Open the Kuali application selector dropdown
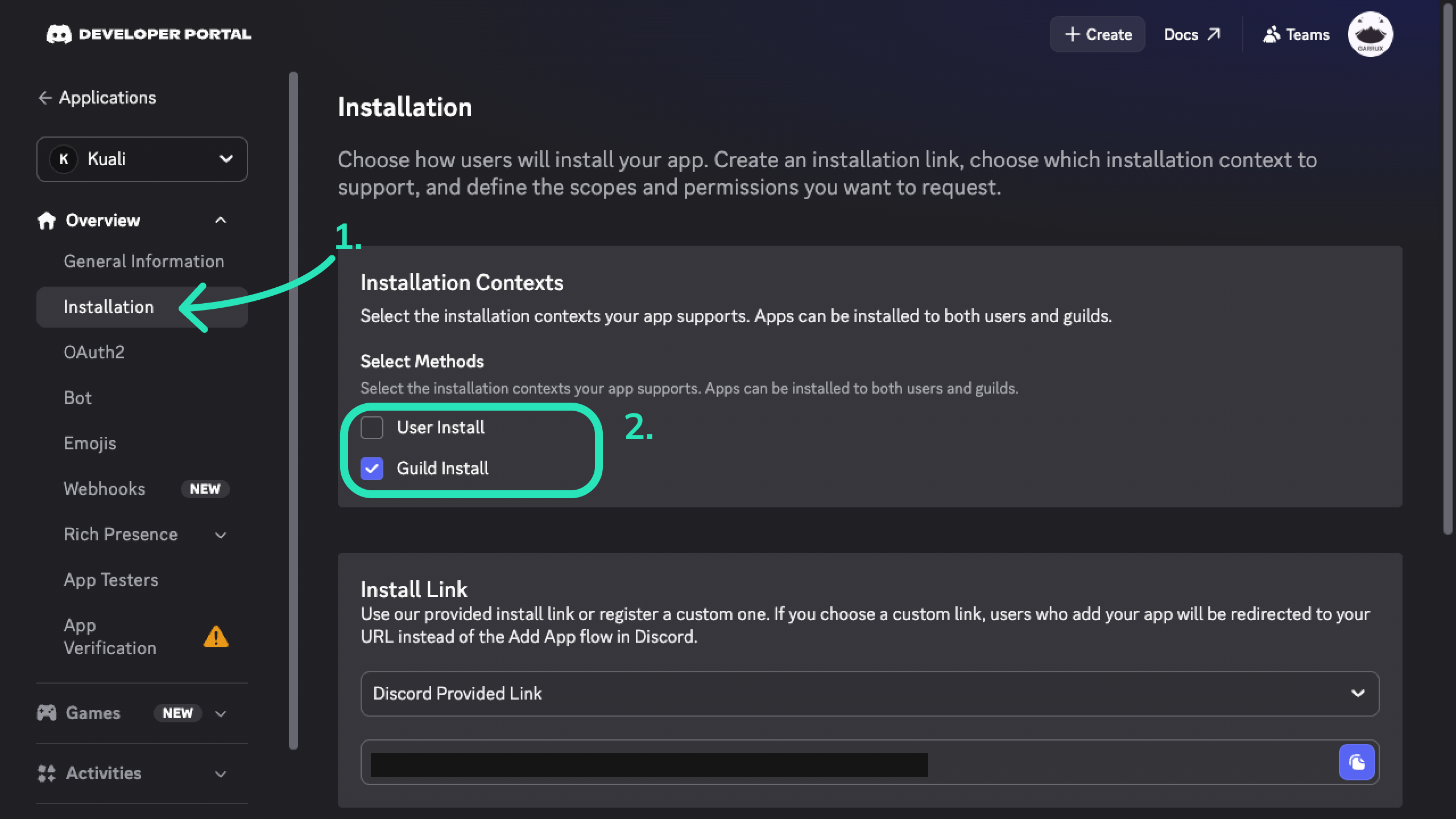The height and width of the screenshot is (819, 1456). click(x=142, y=159)
